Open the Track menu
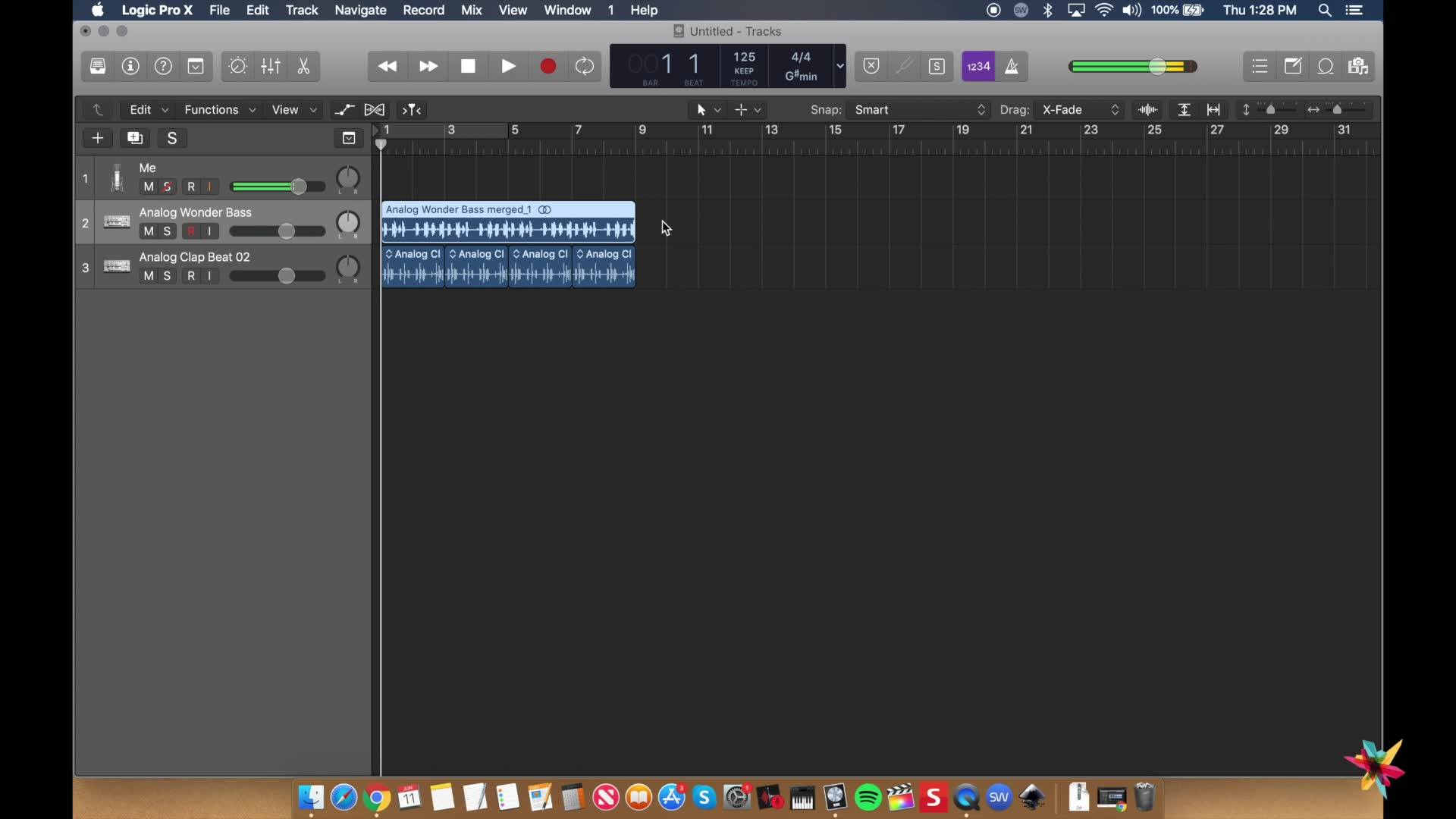The width and height of the screenshot is (1456, 819). [302, 10]
